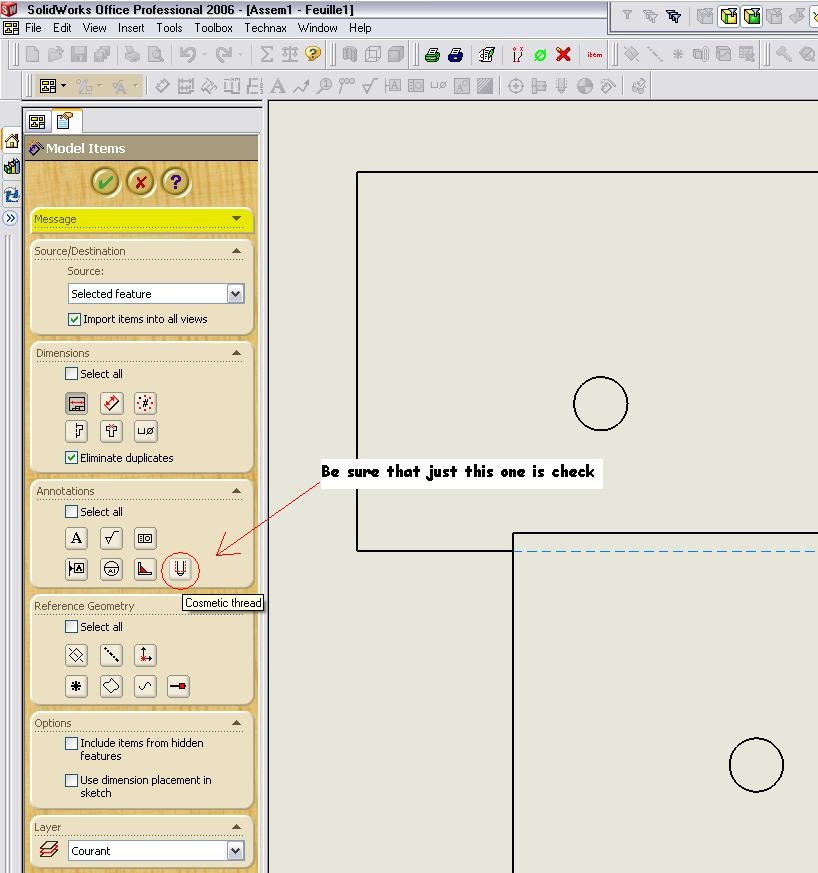Click the house icon in the left sidebar

(x=12, y=141)
